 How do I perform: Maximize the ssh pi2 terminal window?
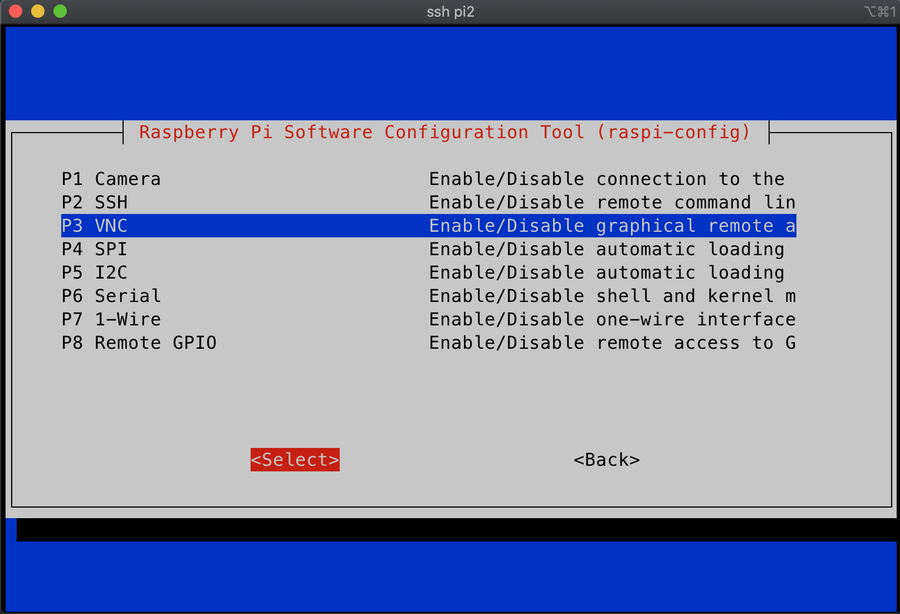click(x=60, y=11)
